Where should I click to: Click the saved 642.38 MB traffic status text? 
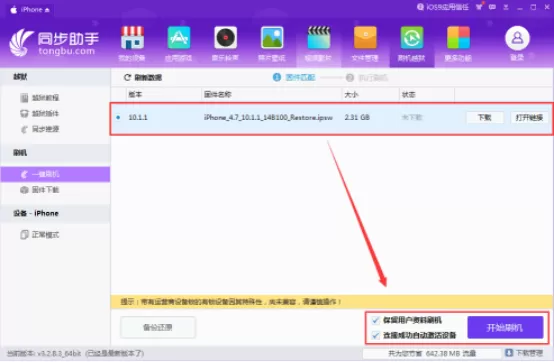[x=432, y=353]
